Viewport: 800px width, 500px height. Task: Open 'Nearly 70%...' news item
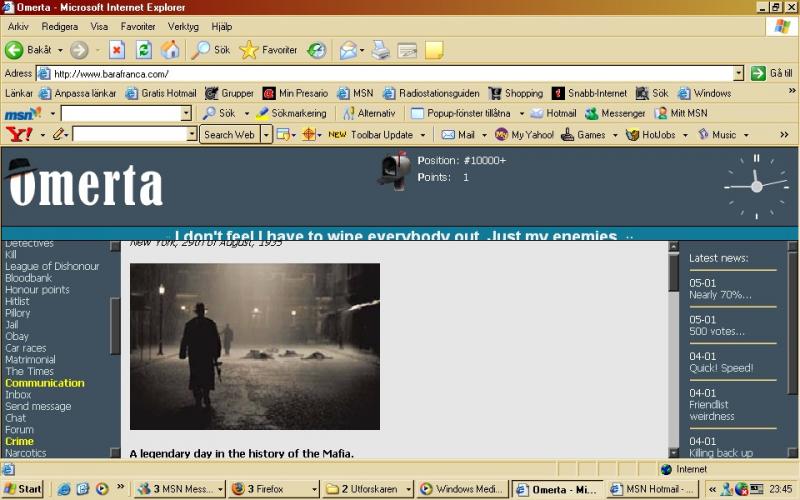pos(720,295)
